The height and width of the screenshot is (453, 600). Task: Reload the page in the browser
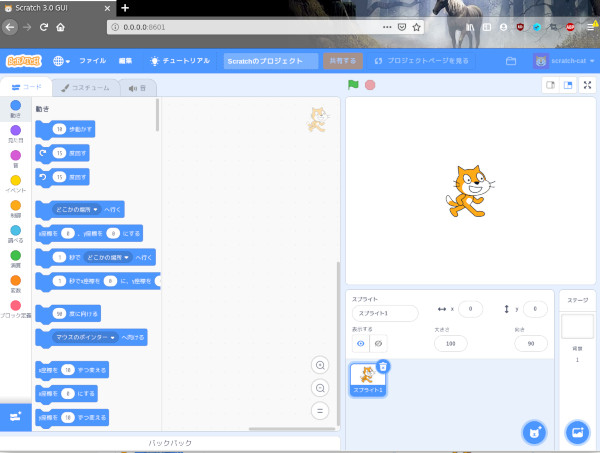click(44, 27)
